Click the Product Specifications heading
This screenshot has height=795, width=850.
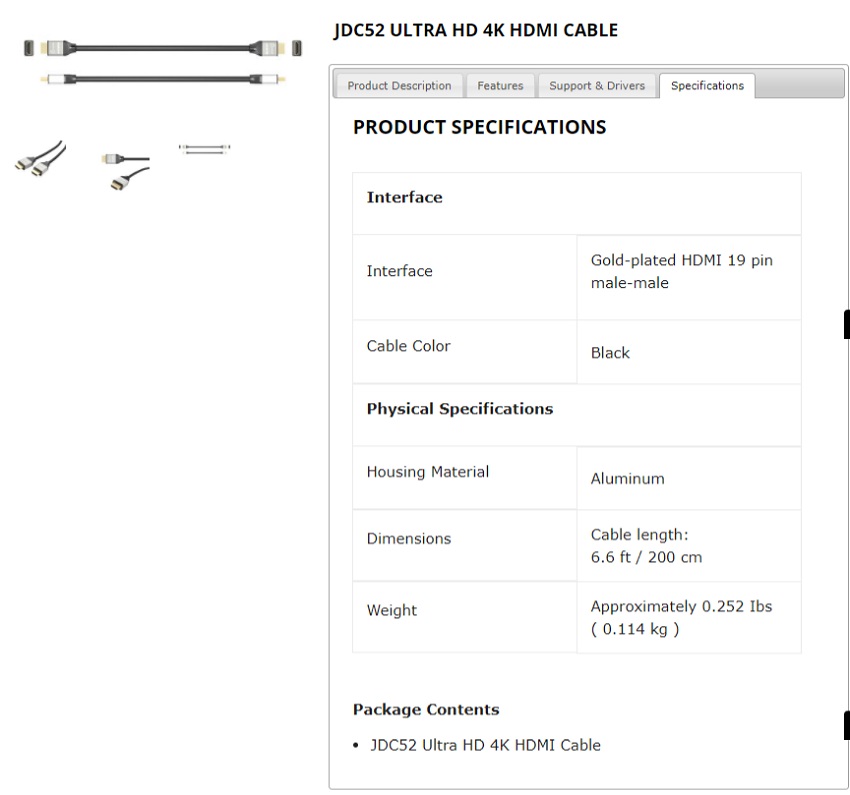[x=479, y=128]
